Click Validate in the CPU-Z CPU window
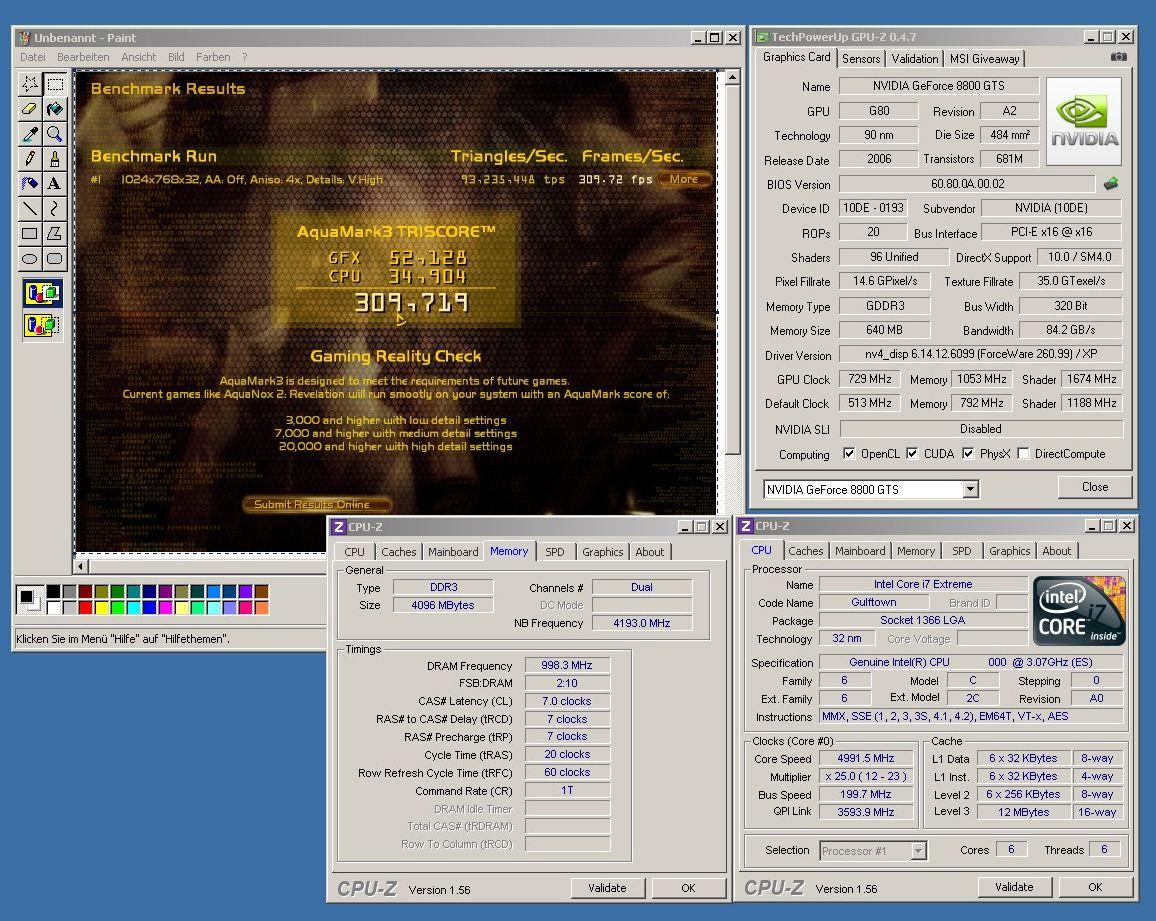This screenshot has height=921, width=1156. [1014, 887]
